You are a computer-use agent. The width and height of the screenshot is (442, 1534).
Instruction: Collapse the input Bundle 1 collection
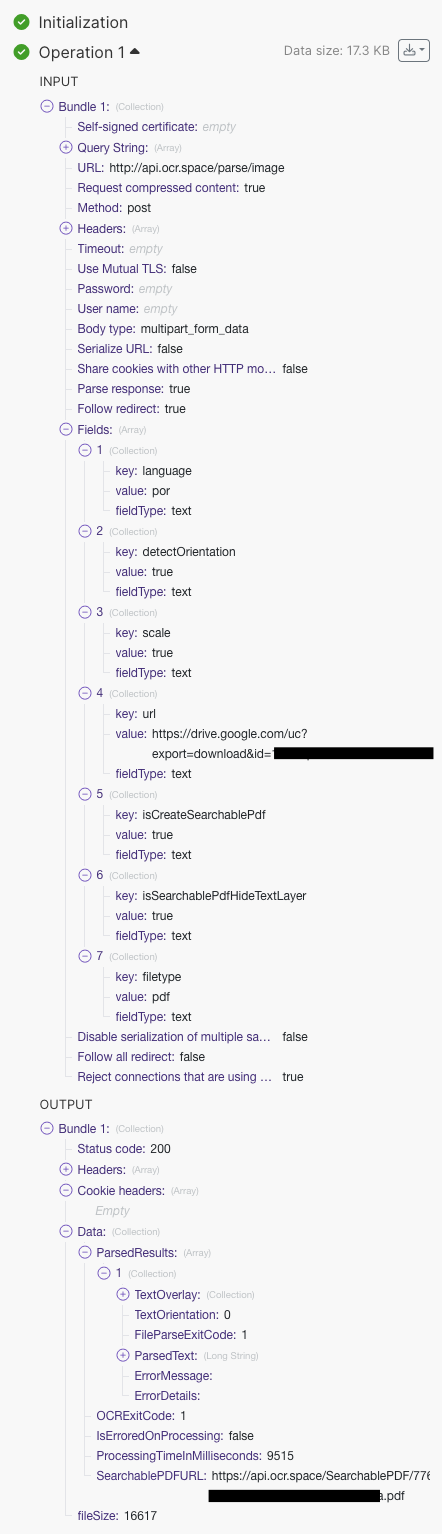(x=46, y=106)
